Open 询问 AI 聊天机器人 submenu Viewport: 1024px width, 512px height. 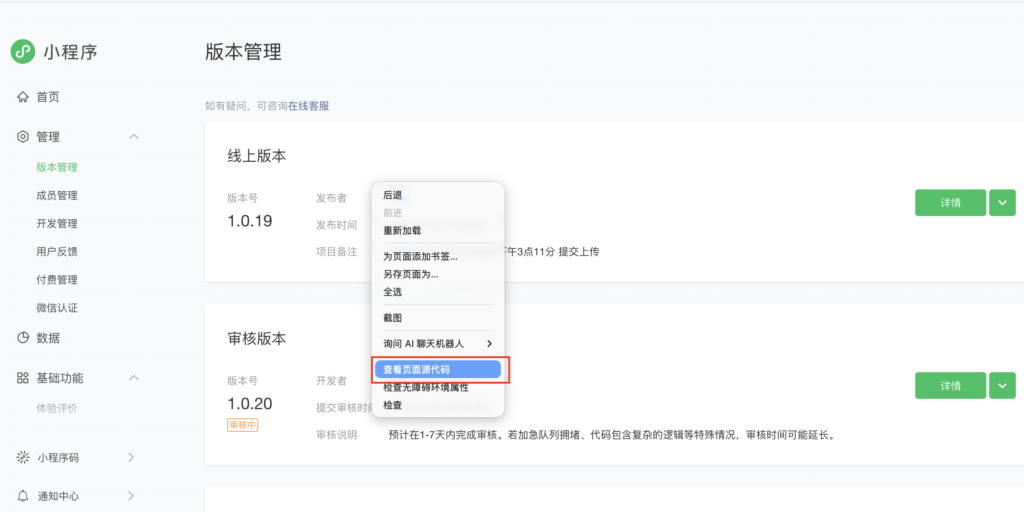(437, 343)
